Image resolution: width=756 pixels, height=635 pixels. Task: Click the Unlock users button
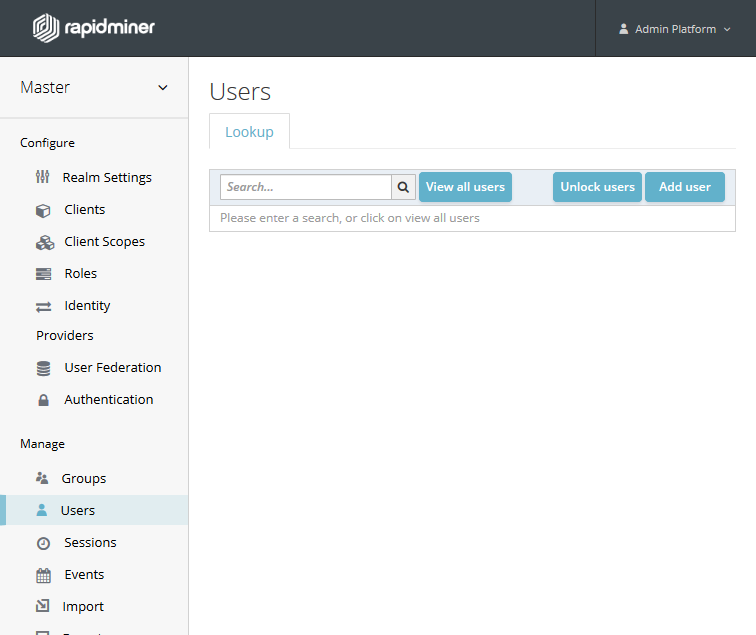point(597,187)
